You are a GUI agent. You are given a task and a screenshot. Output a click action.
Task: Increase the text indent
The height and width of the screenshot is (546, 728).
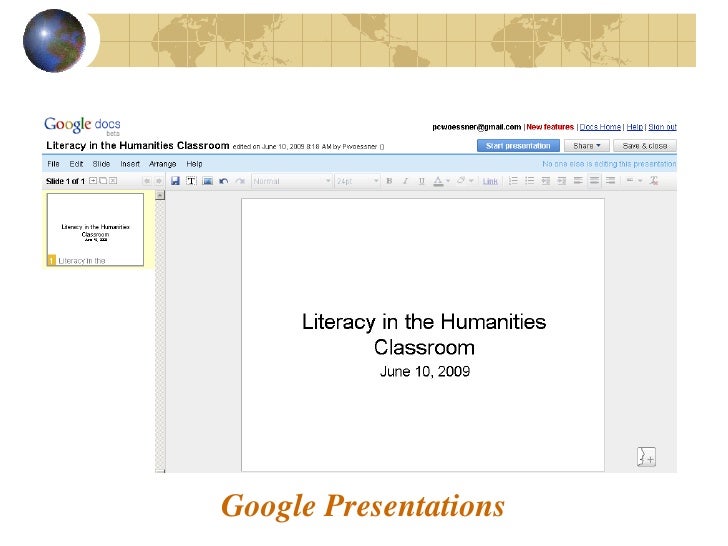[x=562, y=181]
